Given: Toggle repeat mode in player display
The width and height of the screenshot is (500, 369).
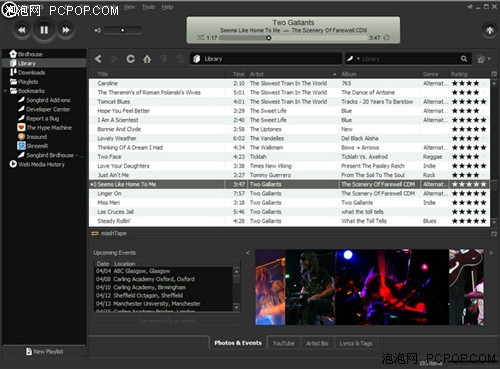Looking at the screenshot, I should tap(387, 38).
